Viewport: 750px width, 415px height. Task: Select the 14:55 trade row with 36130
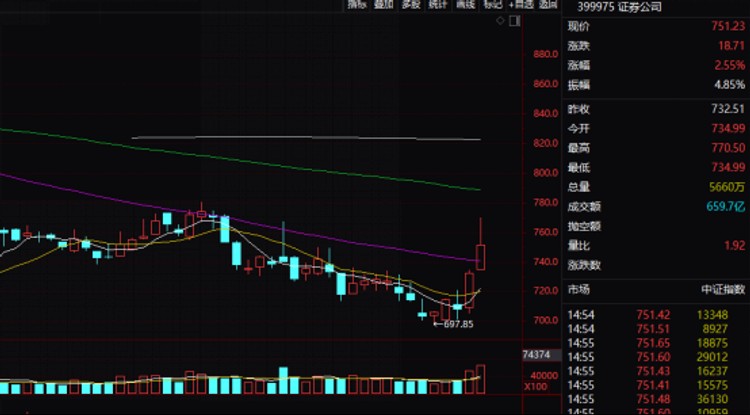pos(655,399)
